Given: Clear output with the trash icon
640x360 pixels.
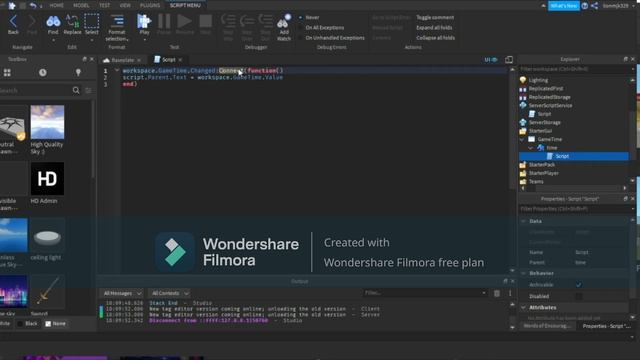Looking at the screenshot, I should [497, 293].
